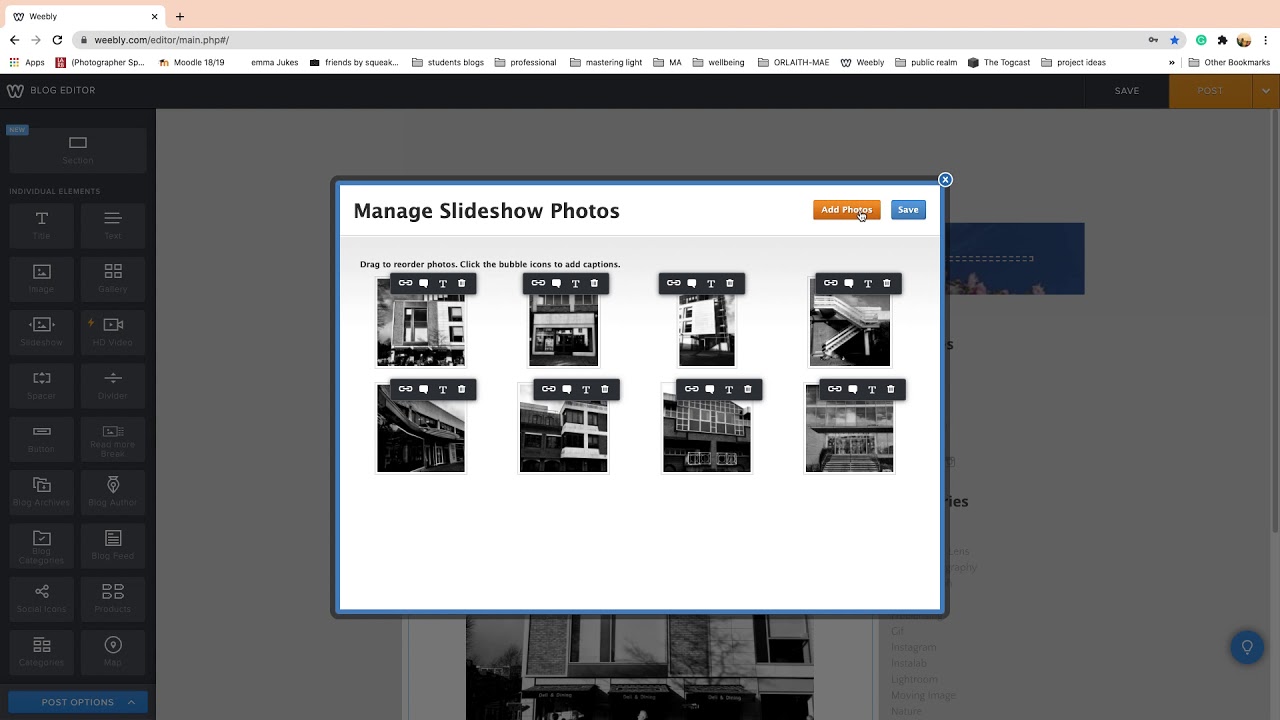Close the Manage Slideshow Photos dialog
This screenshot has width=1280, height=720.
(945, 180)
